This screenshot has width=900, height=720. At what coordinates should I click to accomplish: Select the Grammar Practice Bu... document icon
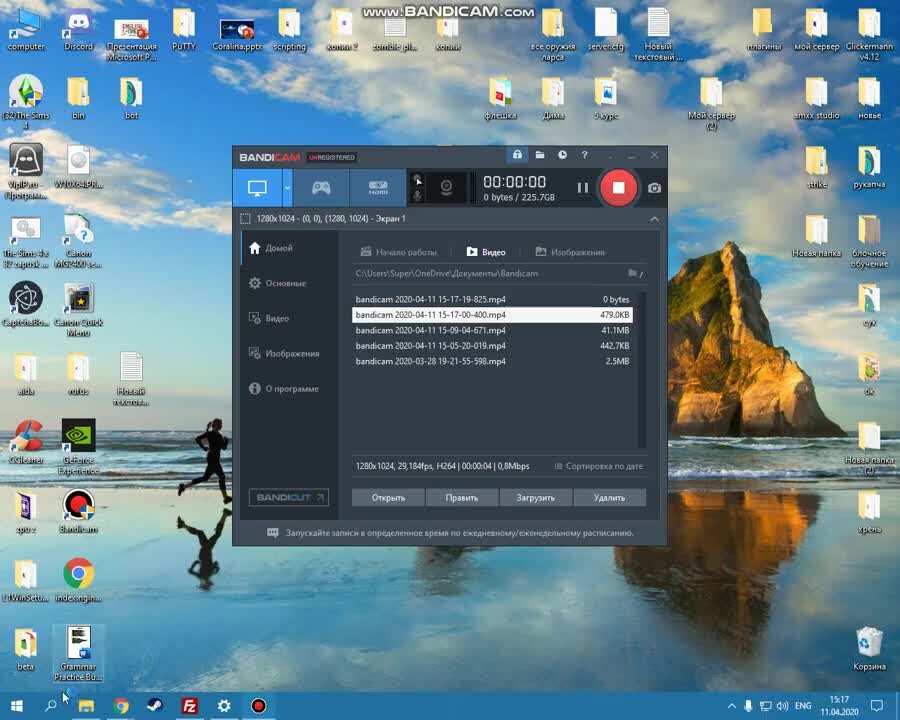(79, 653)
